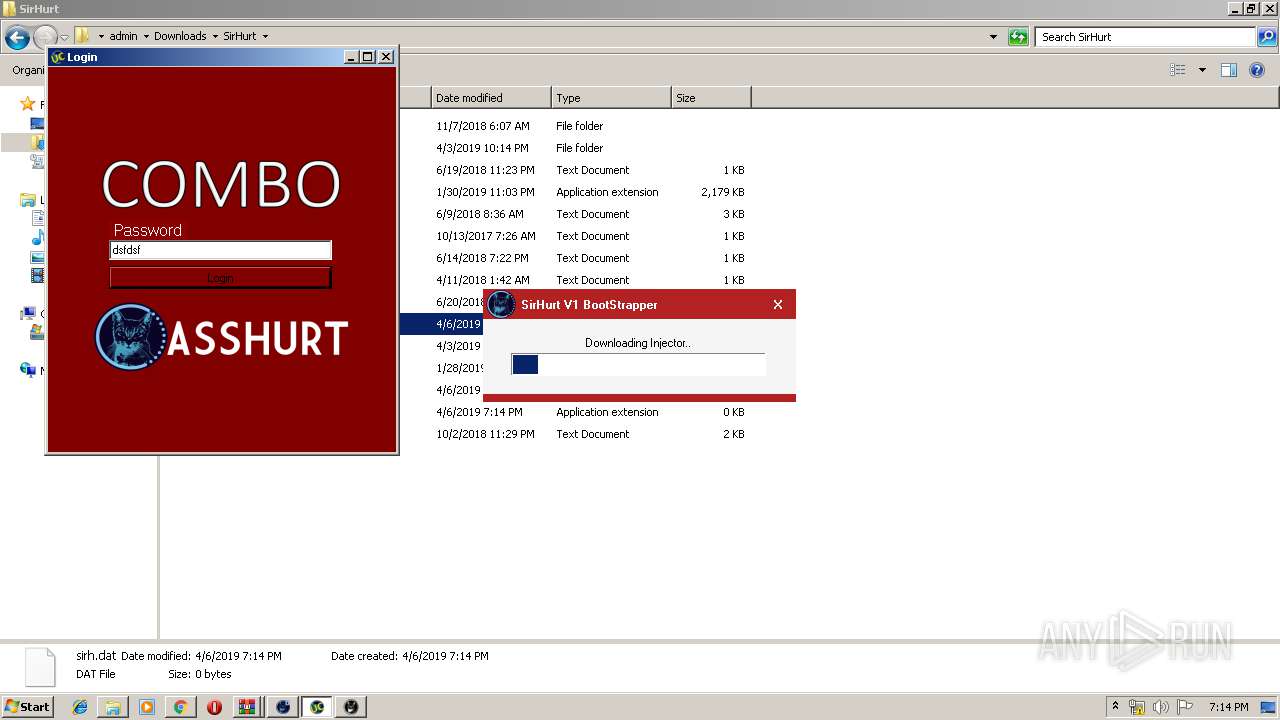Open the Start menu
The height and width of the screenshot is (720, 1280).
point(27,707)
